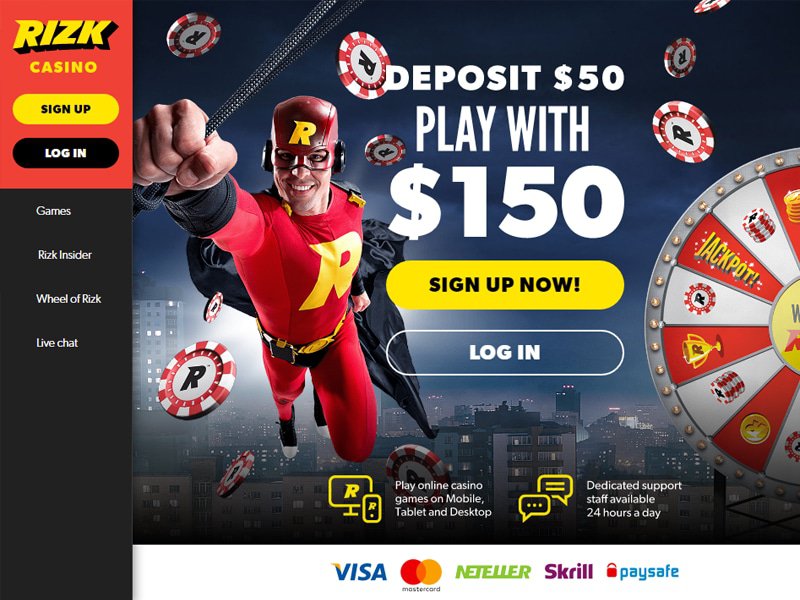The height and width of the screenshot is (600, 800).
Task: Click the multi-device Mobile, Tablet, Desktop icon
Action: (x=355, y=498)
